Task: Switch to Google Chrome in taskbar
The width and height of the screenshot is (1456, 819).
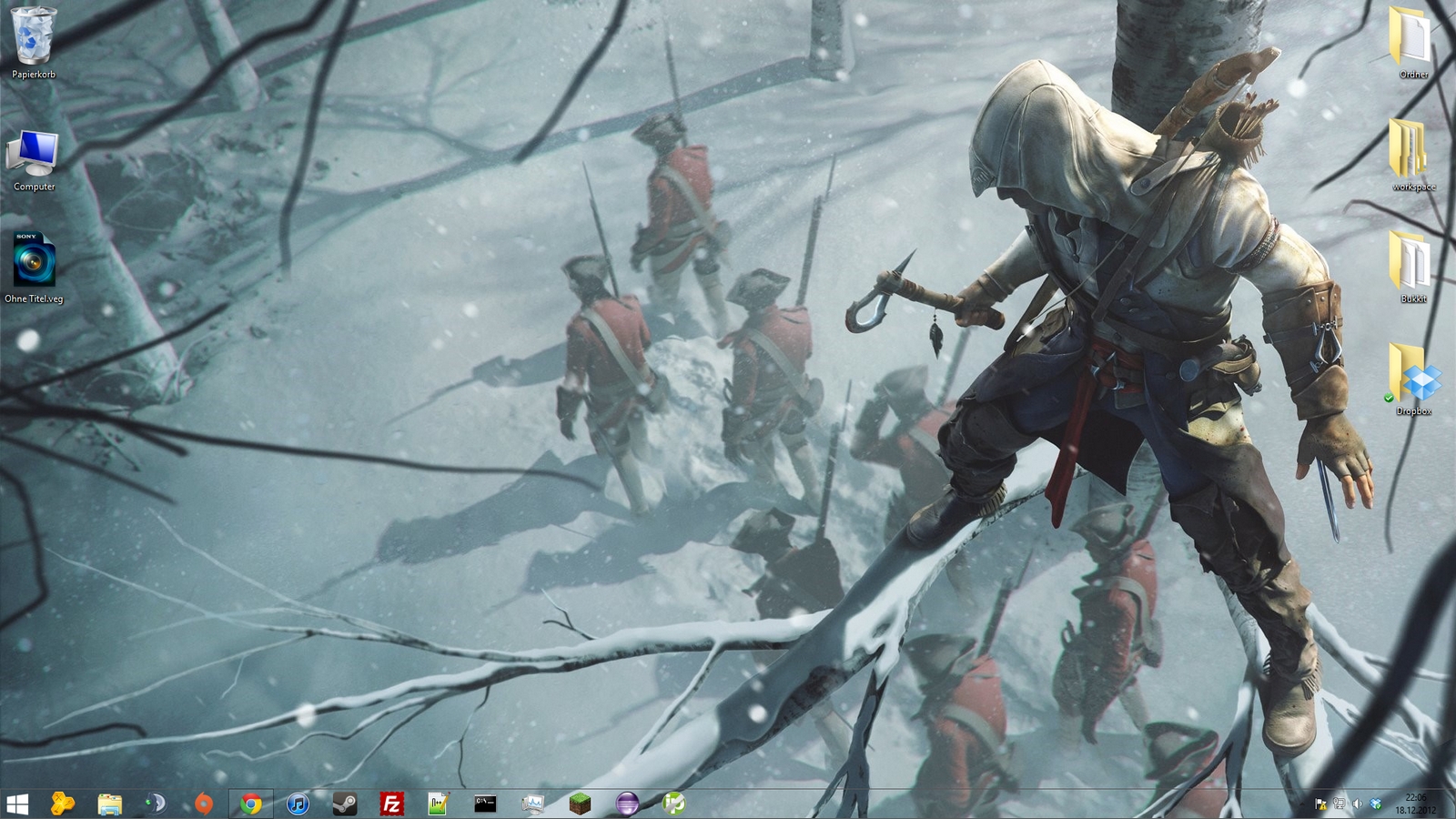Action: pos(251,804)
